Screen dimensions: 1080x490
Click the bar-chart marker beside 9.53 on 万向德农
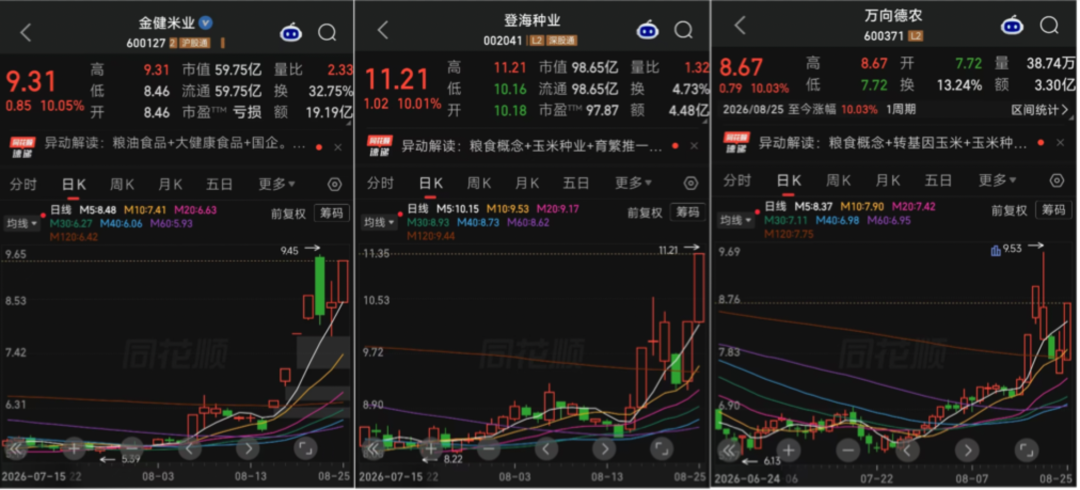[995, 251]
